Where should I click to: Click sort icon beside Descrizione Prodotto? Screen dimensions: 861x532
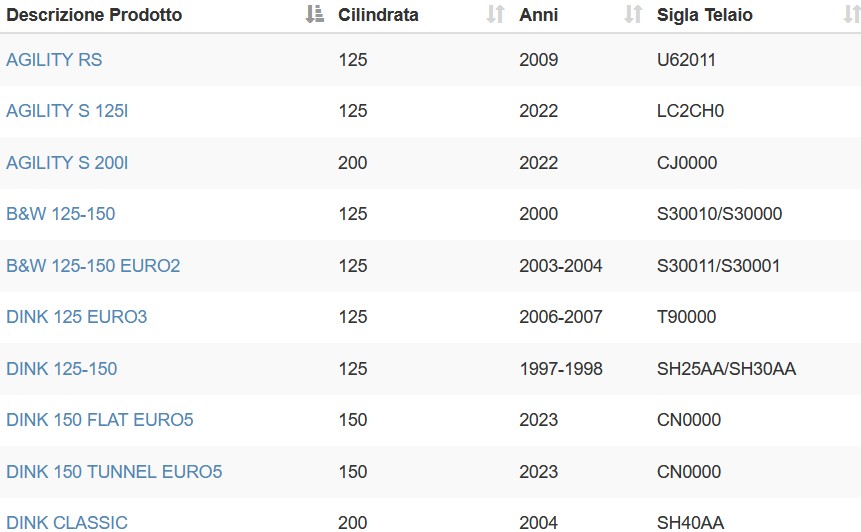[315, 14]
